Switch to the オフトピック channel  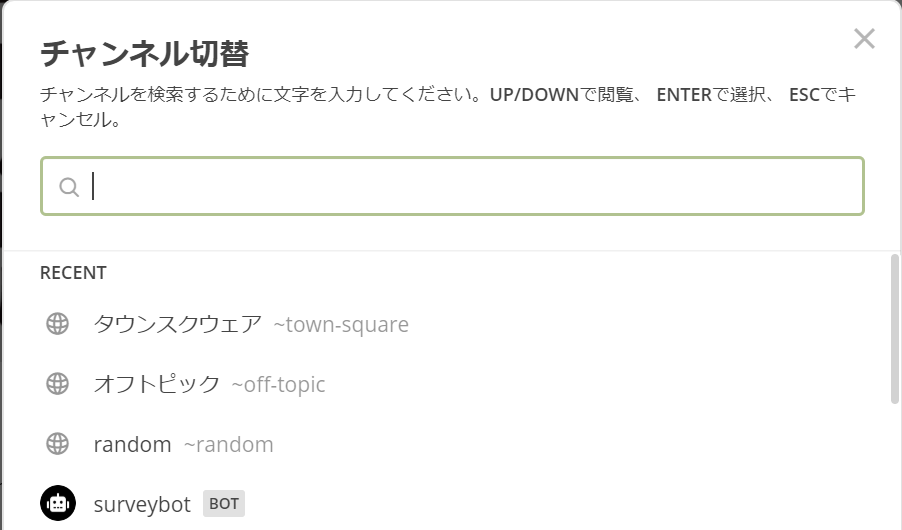click(156, 384)
